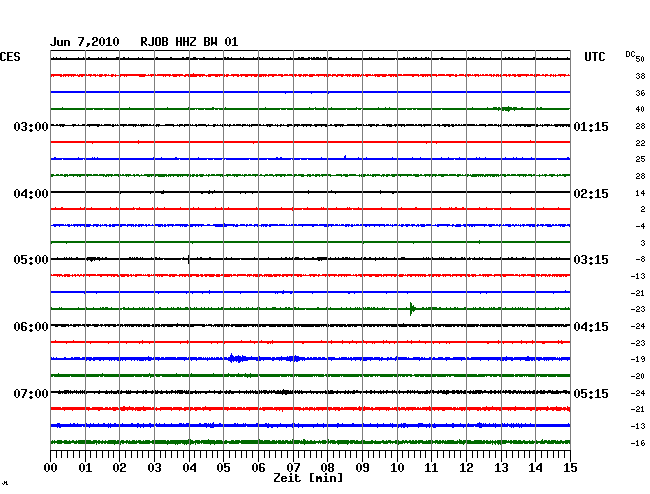
Task: Select minute tick label "10"
Action: coord(397,468)
